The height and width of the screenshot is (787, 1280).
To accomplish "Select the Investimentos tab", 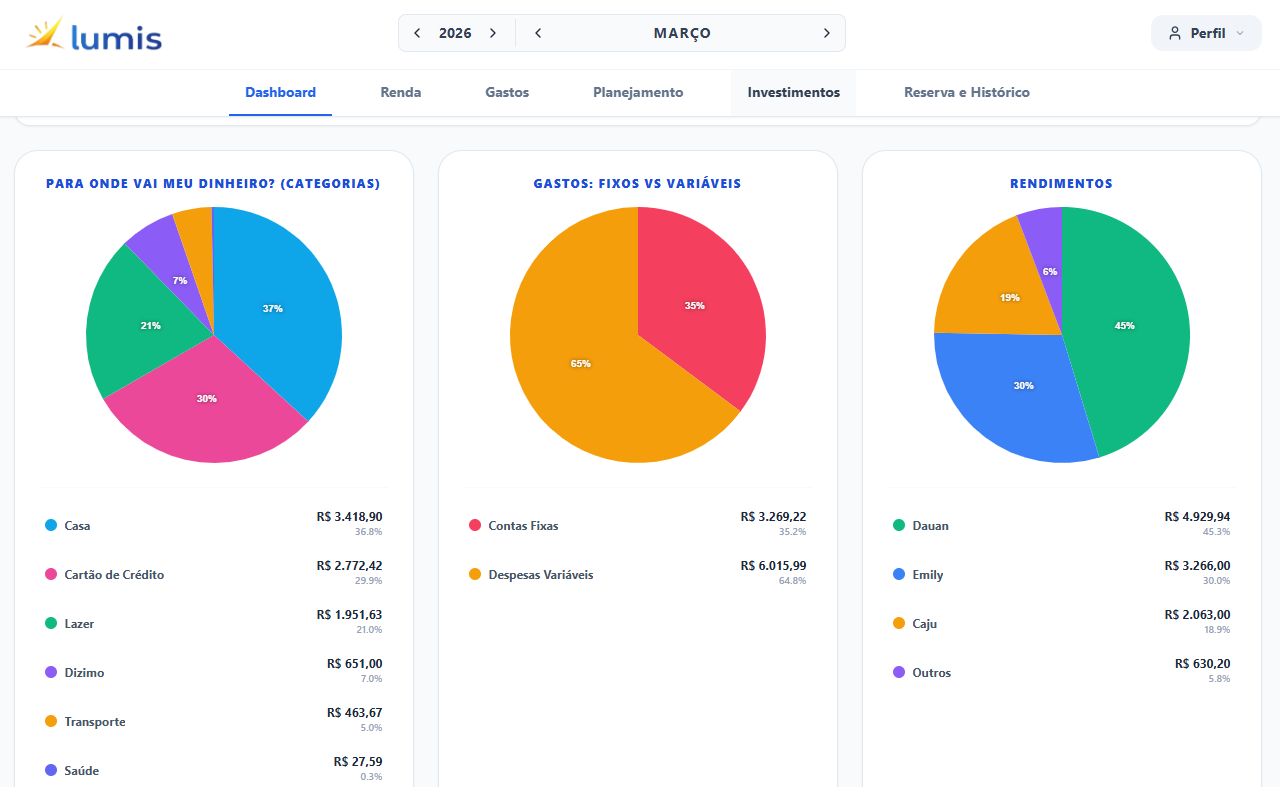I will click(x=793, y=92).
